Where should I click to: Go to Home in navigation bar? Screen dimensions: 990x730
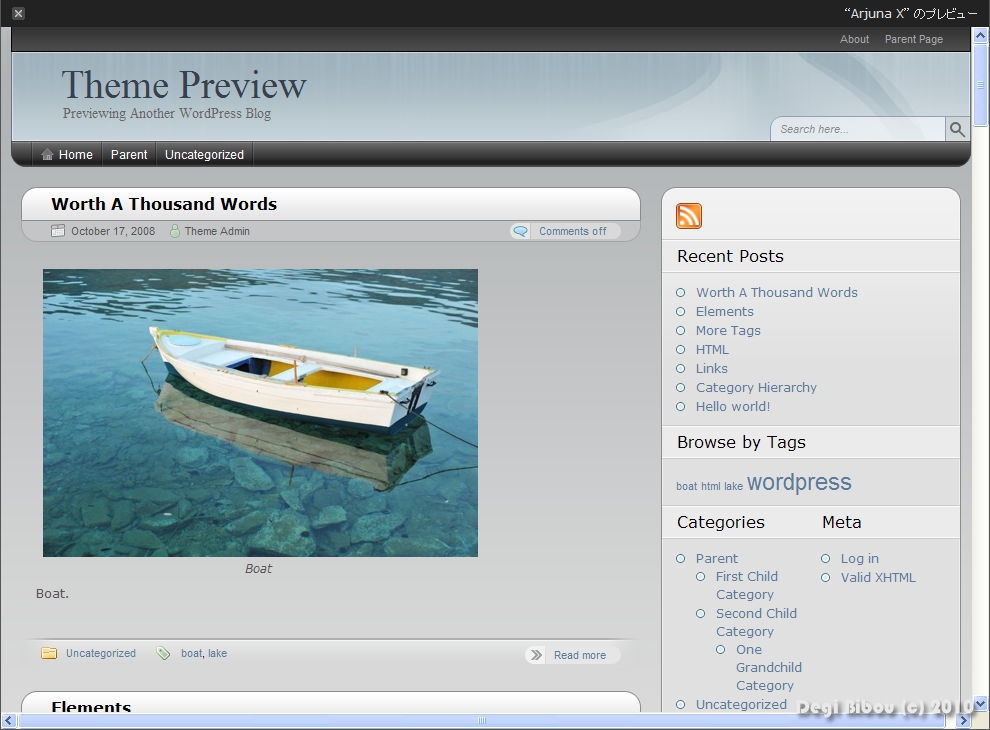click(x=76, y=155)
